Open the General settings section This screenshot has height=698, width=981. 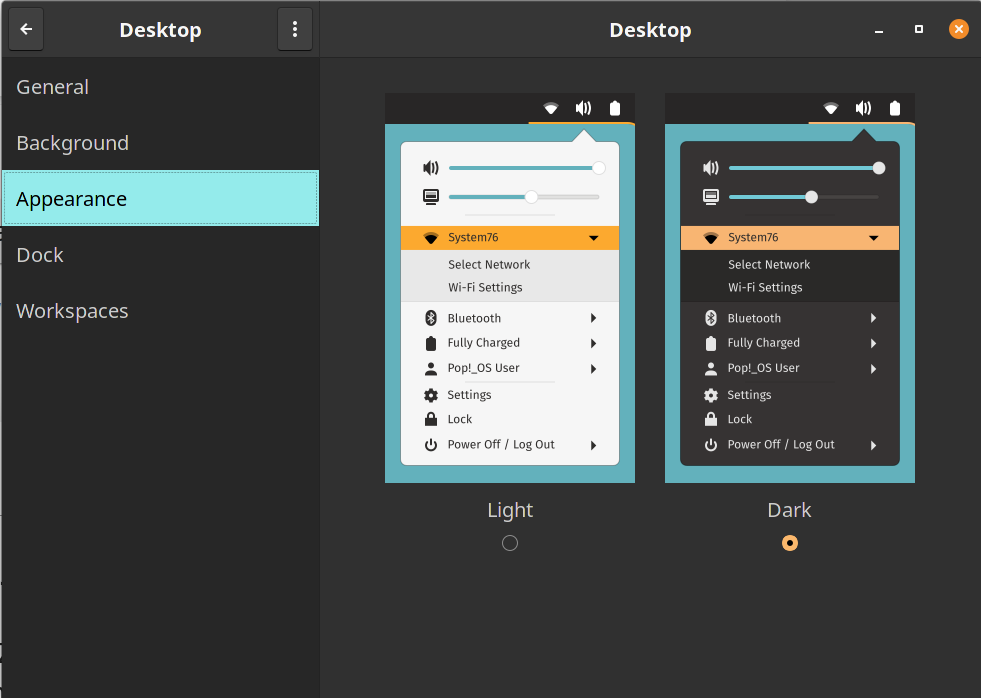click(x=53, y=87)
